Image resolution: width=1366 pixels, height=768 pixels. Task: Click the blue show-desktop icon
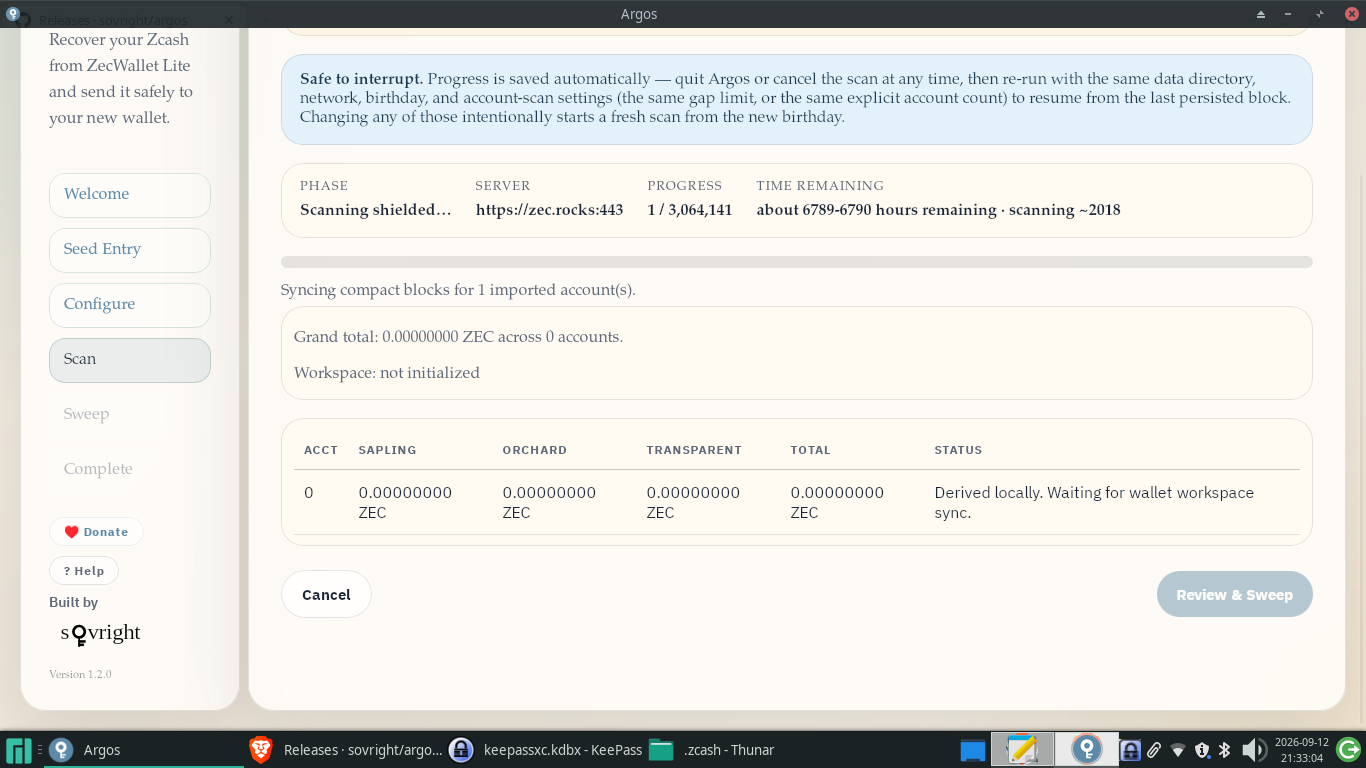972,750
